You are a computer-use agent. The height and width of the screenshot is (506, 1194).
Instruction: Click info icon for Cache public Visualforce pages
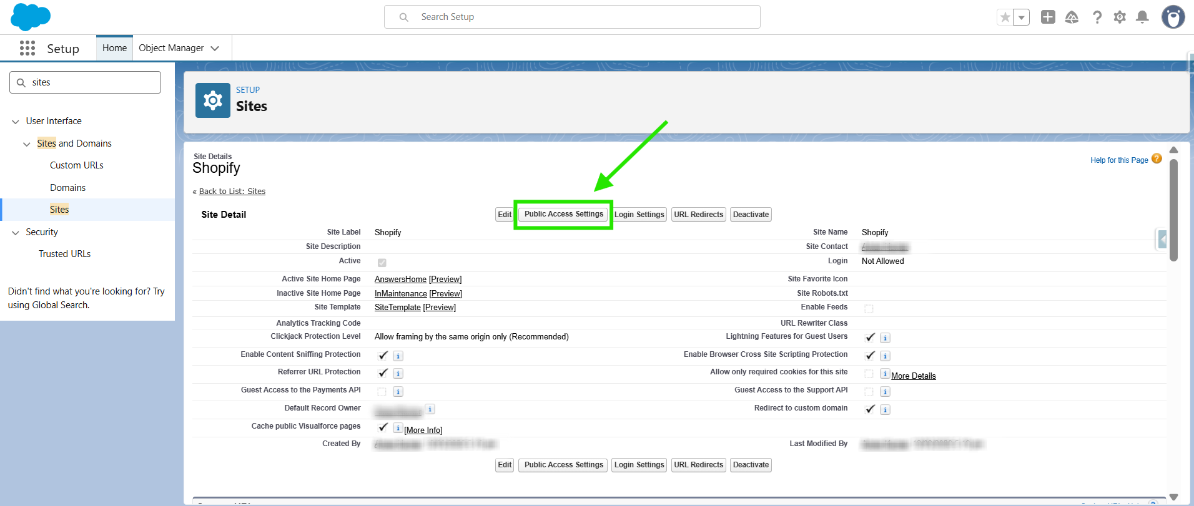click(397, 428)
